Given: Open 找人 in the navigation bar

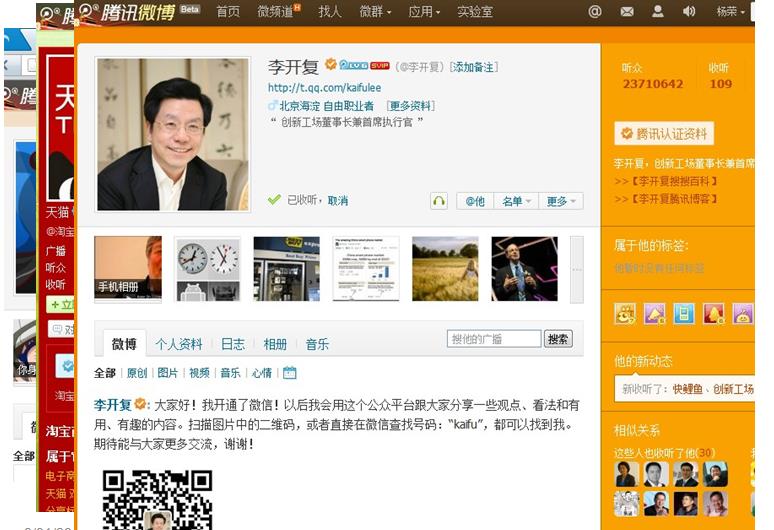Looking at the screenshot, I should point(330,11).
